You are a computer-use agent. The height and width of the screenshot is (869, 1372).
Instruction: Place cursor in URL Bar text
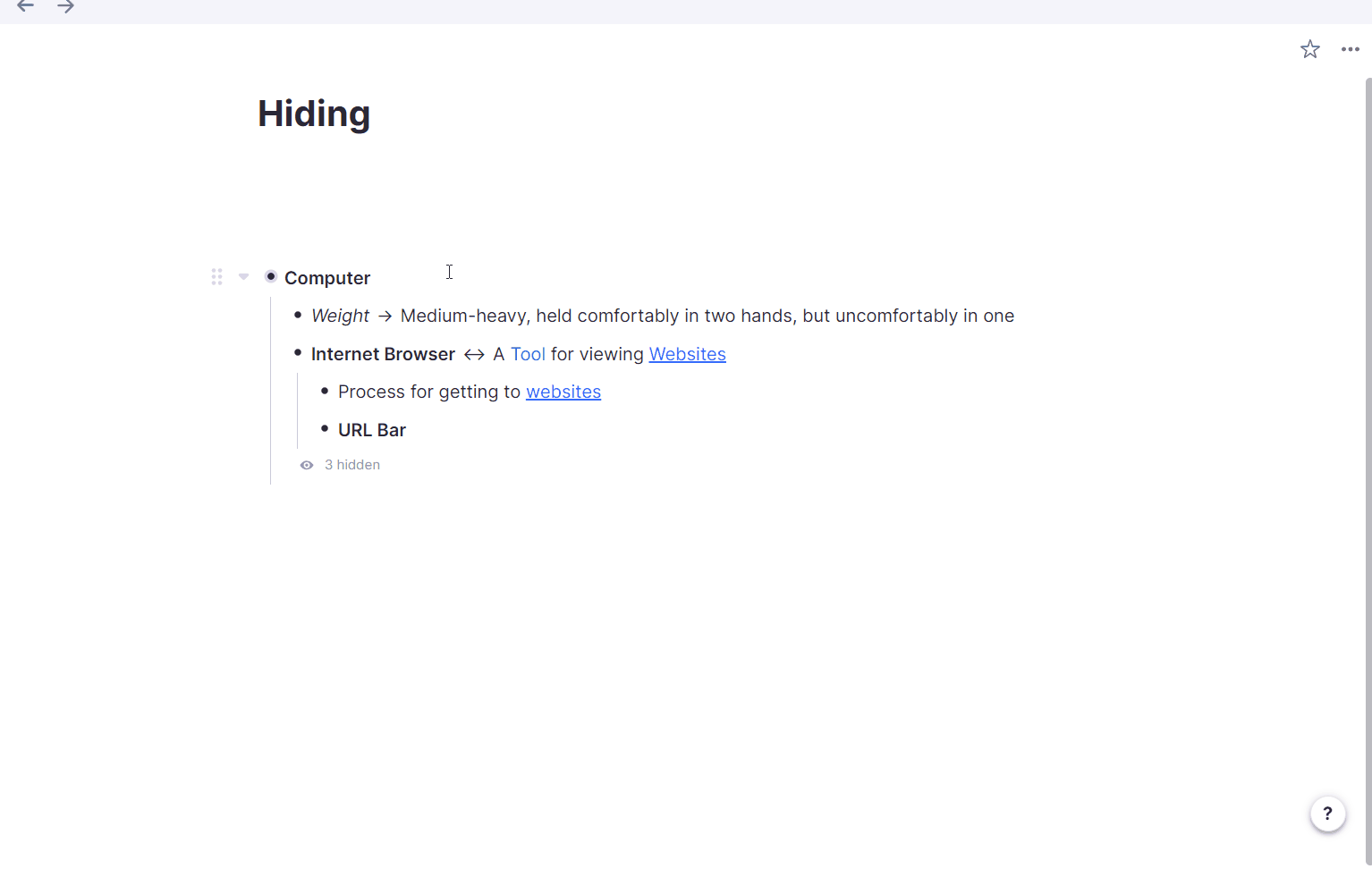372,430
